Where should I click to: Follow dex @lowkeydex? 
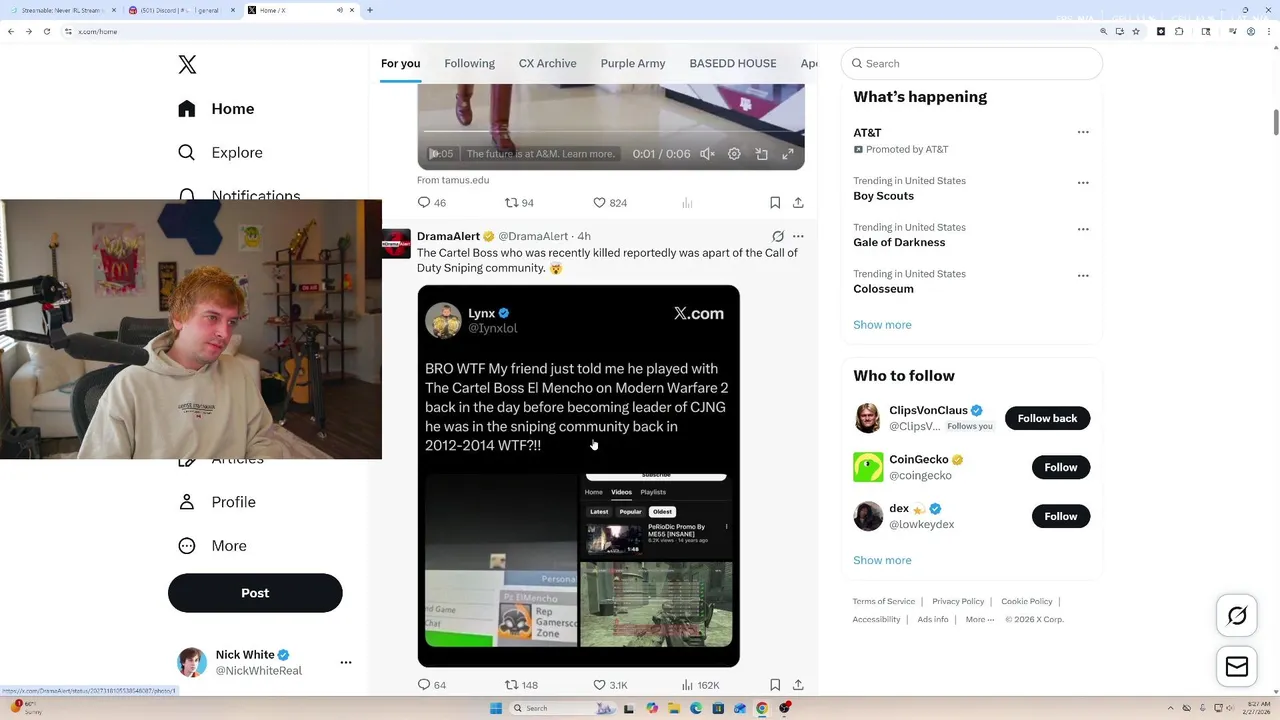(x=1061, y=516)
